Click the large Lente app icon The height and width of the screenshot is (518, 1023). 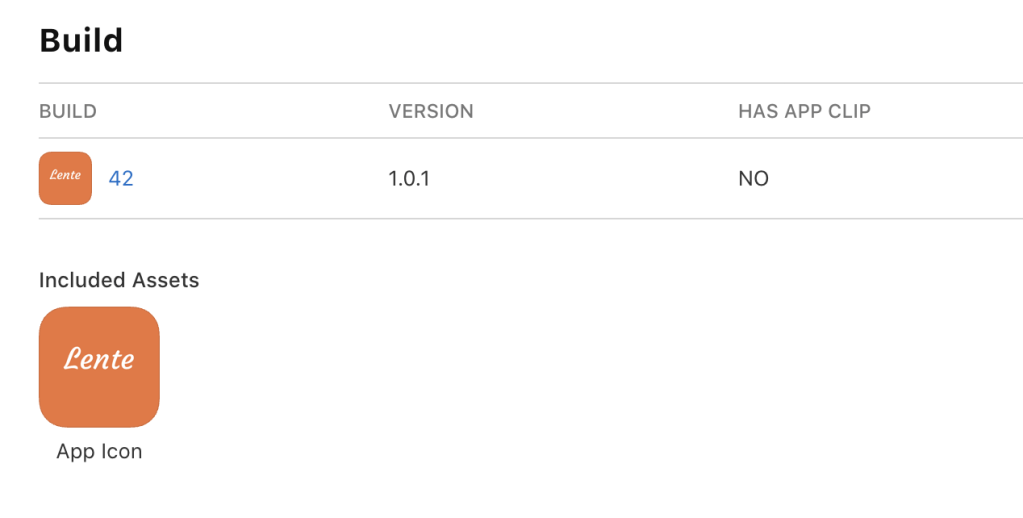(x=99, y=367)
